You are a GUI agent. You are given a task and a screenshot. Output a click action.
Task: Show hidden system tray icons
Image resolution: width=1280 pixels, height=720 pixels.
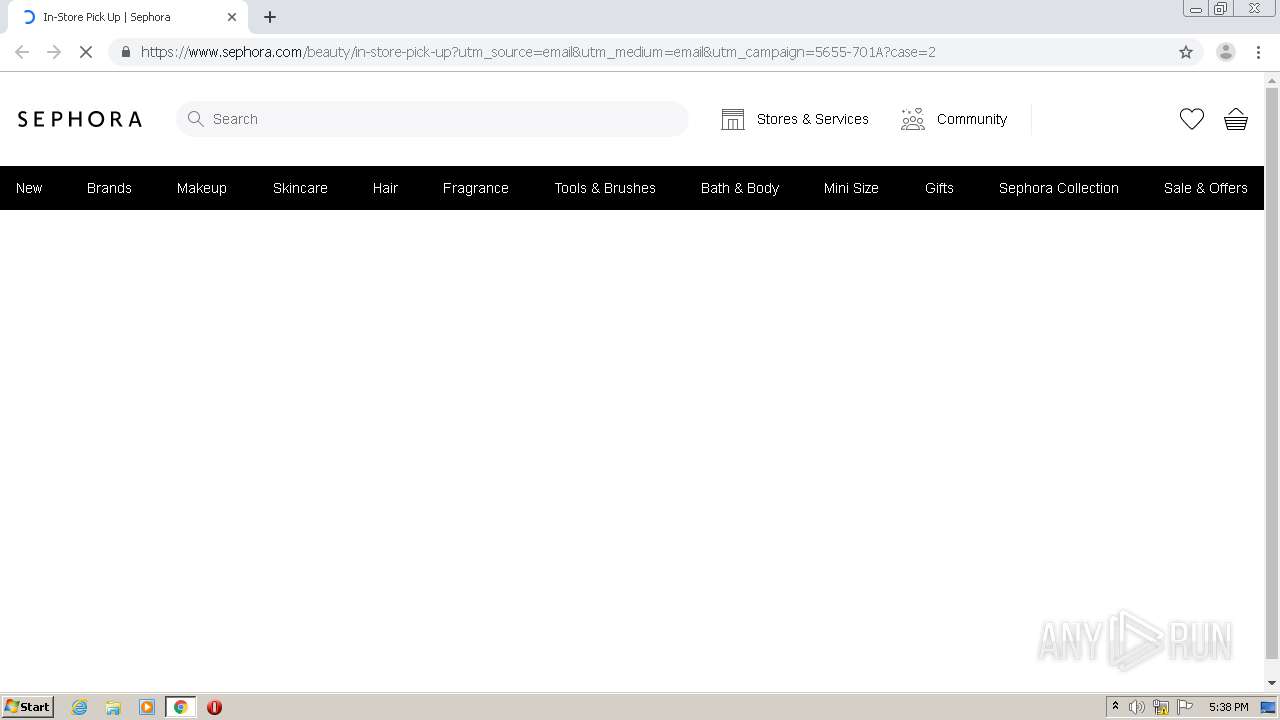coord(1115,707)
